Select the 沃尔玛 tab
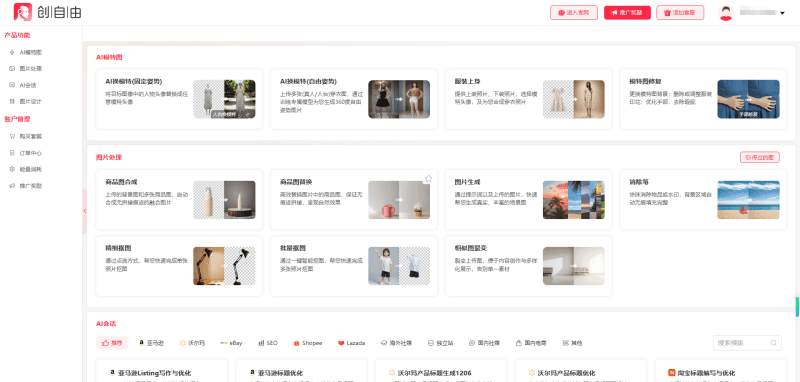The width and height of the screenshot is (800, 382). (192, 343)
